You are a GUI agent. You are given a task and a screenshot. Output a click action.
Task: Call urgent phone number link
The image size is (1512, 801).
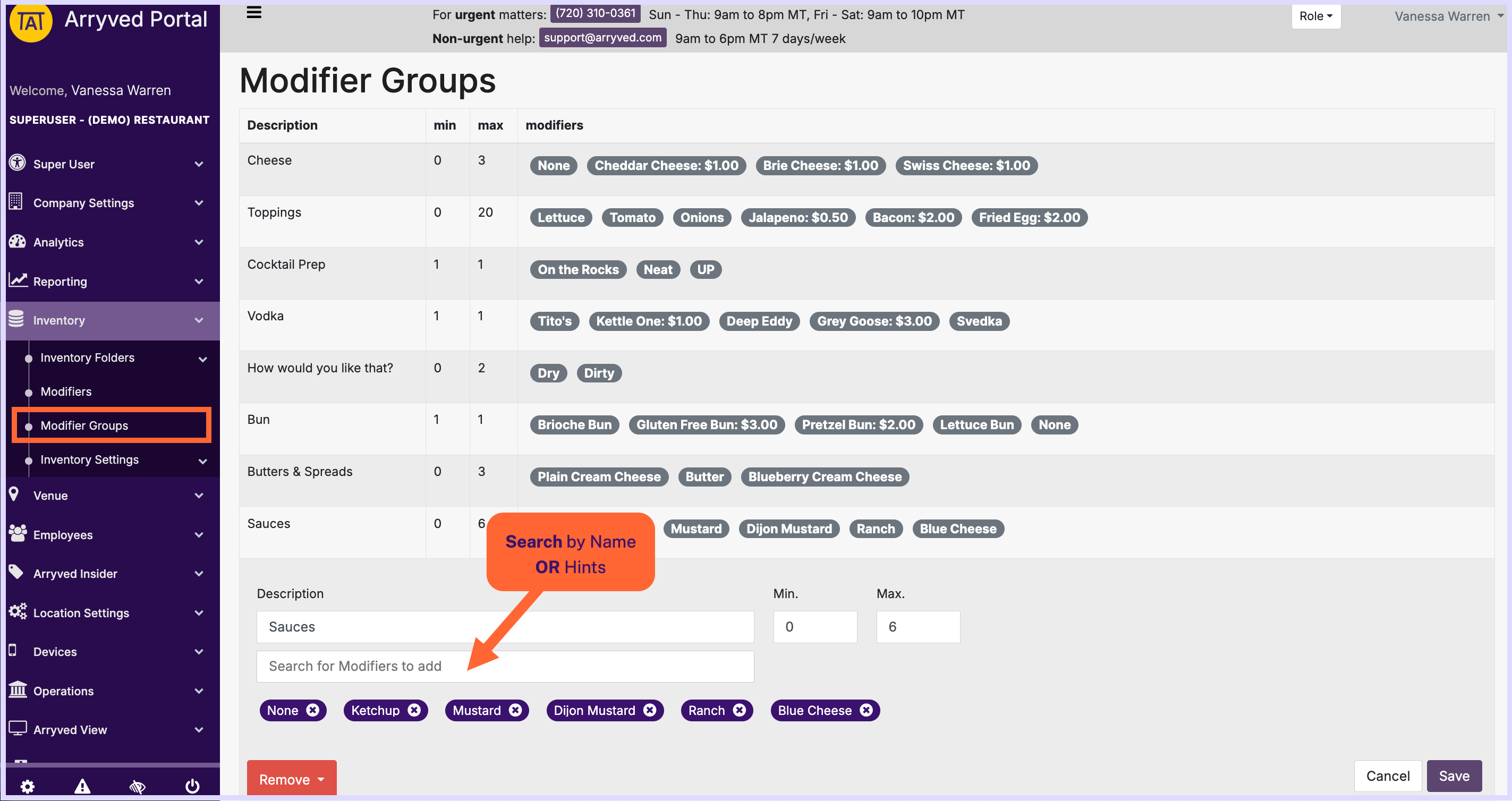coord(594,13)
